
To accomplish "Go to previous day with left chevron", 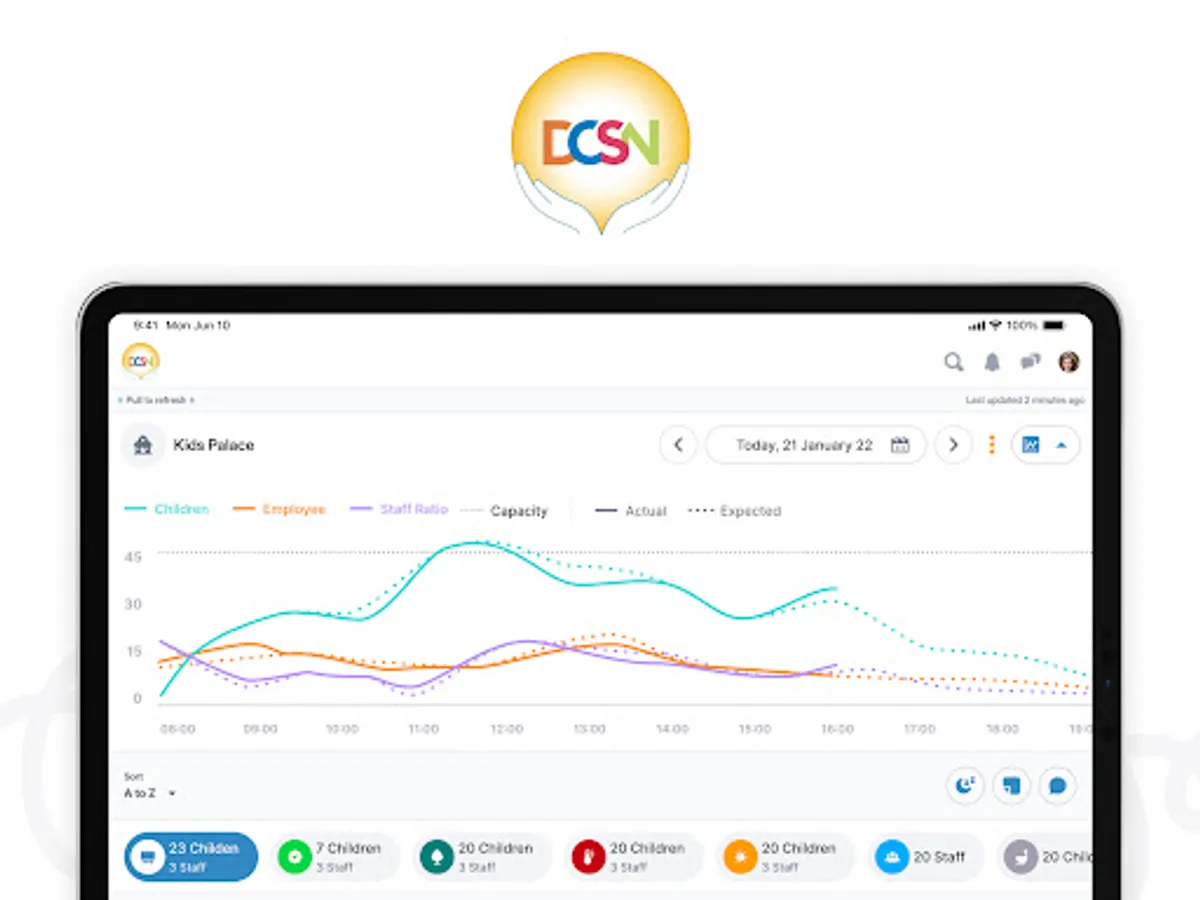I will click(678, 445).
